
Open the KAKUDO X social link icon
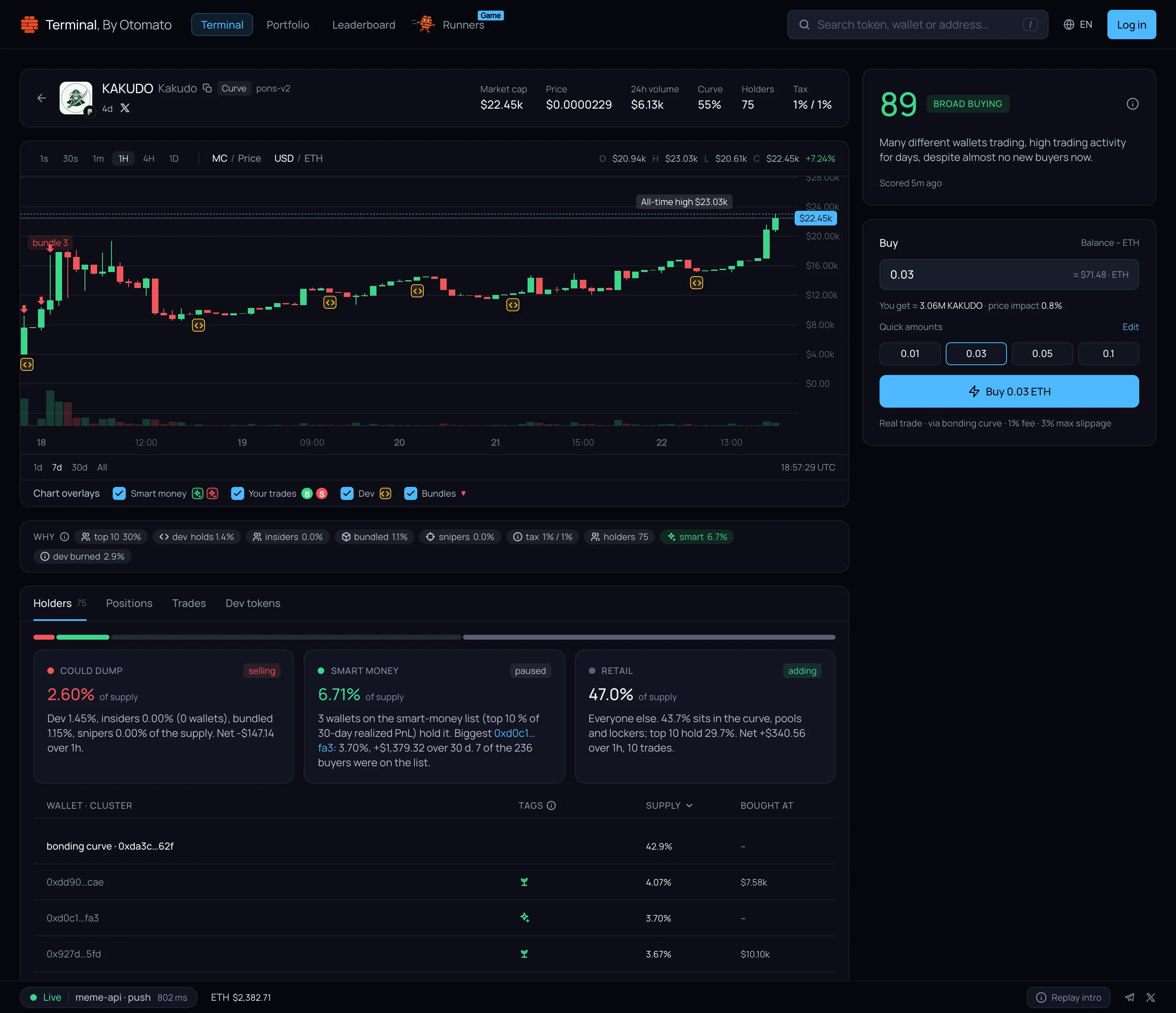[125, 108]
